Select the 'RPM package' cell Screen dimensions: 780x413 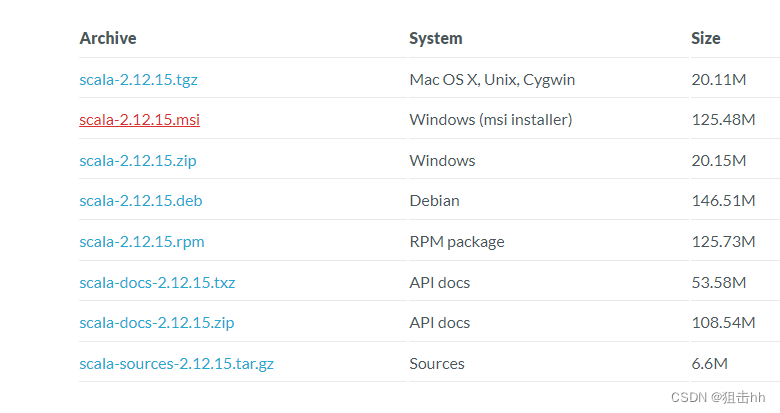point(457,242)
